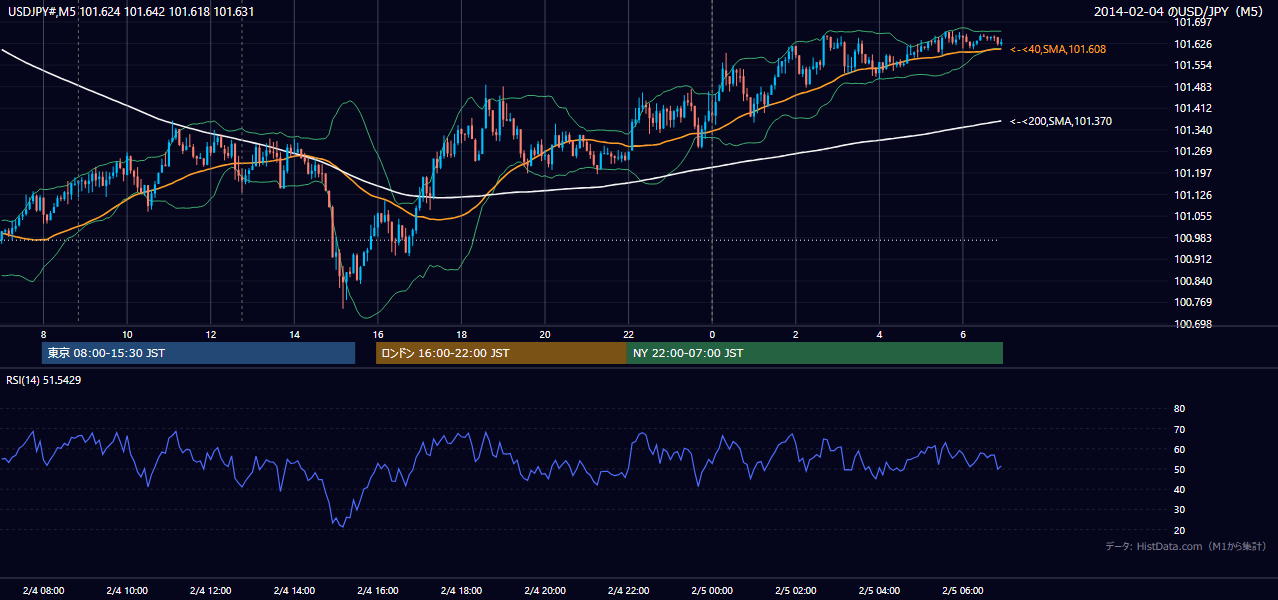Image resolution: width=1278 pixels, height=600 pixels.
Task: Click RSI level 60 label
Action: [x=1179, y=449]
